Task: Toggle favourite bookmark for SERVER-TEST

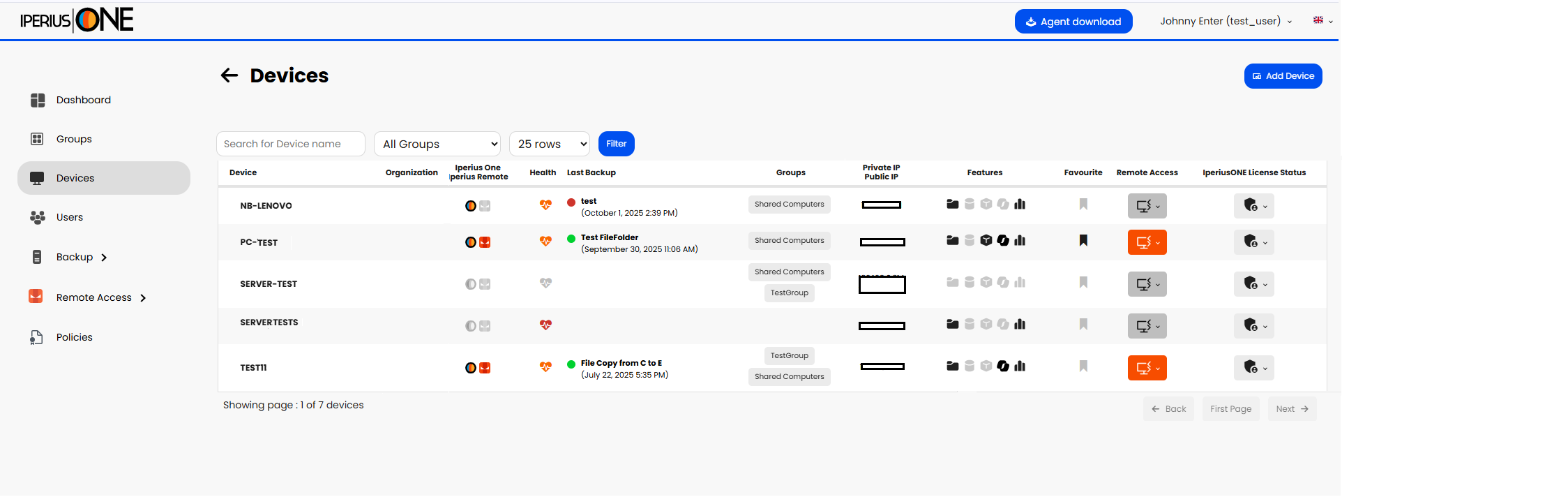Action: click(x=1083, y=282)
